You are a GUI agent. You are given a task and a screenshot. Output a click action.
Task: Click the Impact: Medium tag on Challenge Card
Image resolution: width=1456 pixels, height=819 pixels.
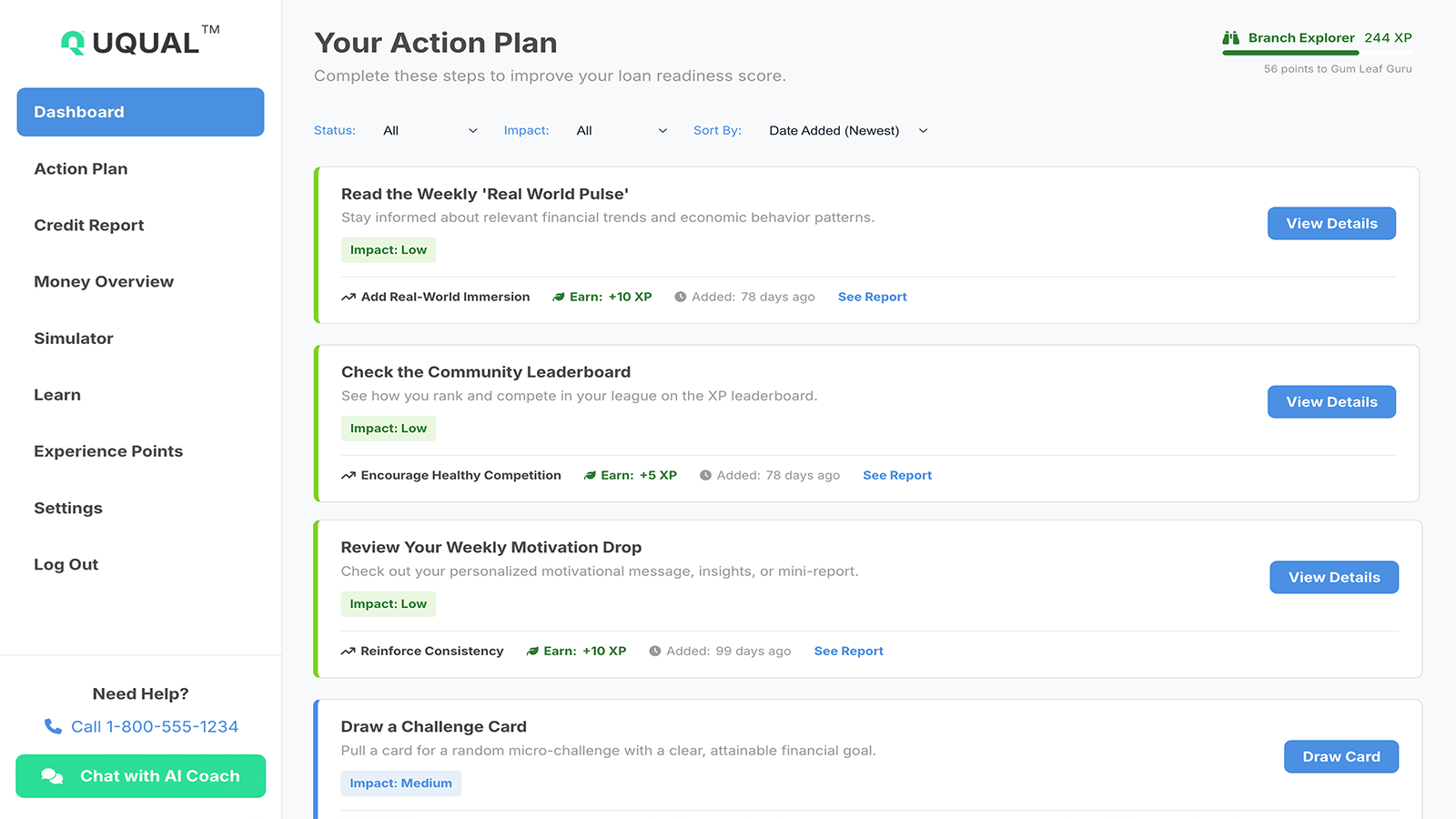pyautogui.click(x=400, y=784)
